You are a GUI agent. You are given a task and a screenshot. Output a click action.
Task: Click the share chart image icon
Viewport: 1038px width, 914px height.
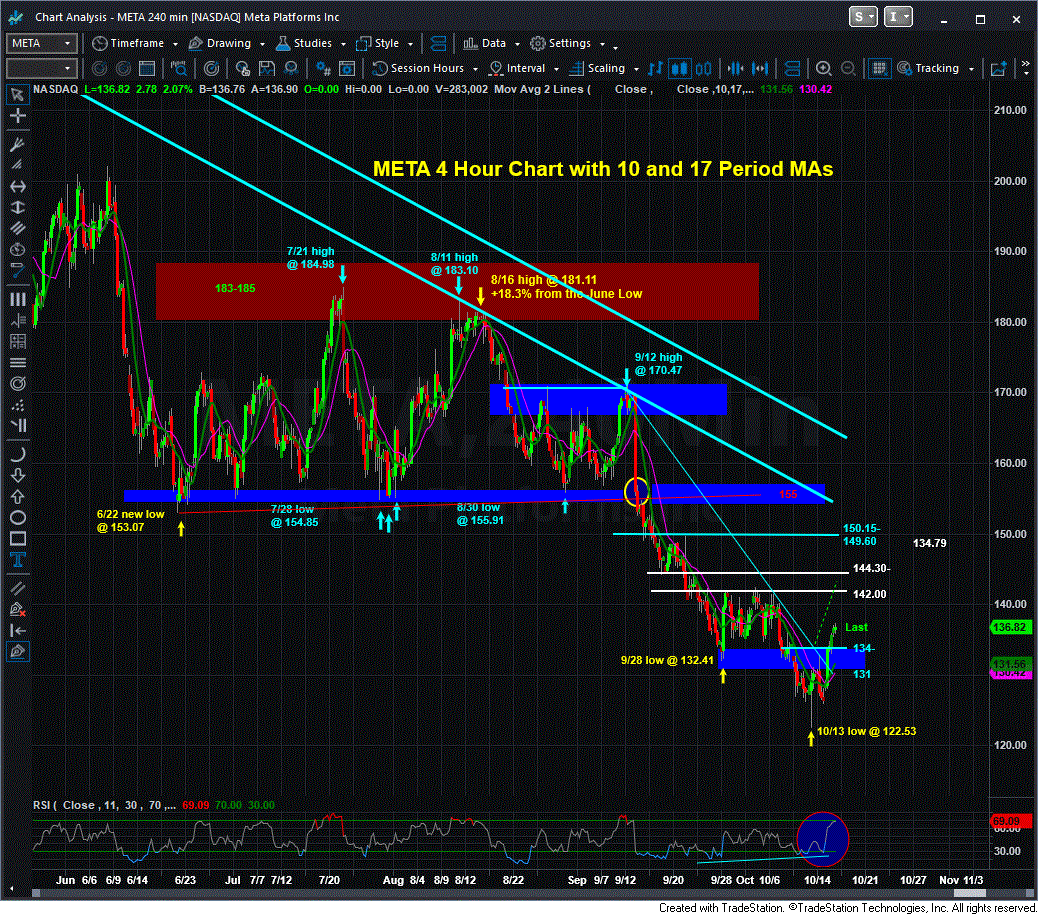click(x=998, y=68)
